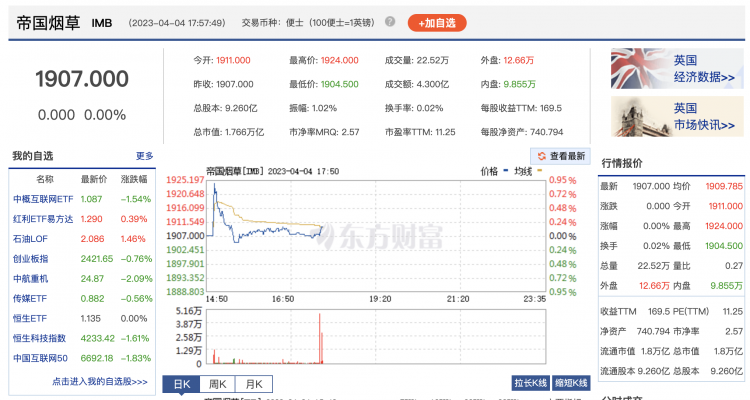
Task: Click 点击进入我的自选股 link
Action: [99, 381]
